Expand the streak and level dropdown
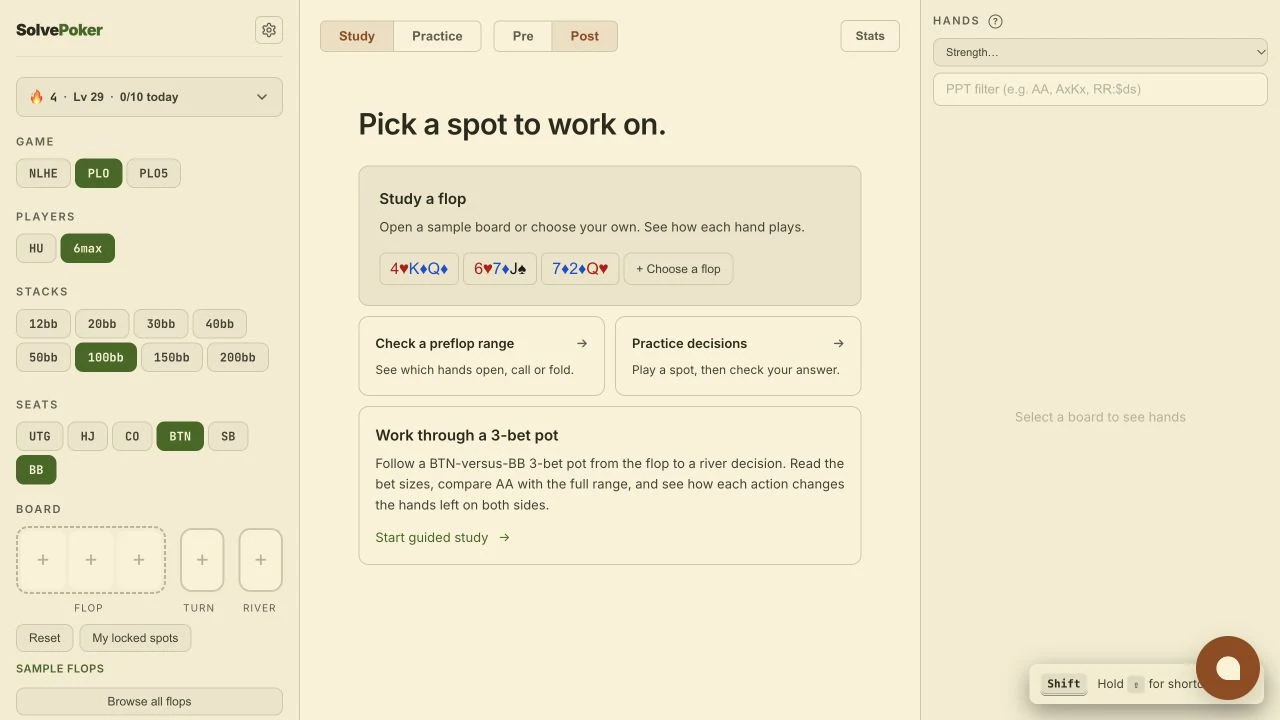 pyautogui.click(x=149, y=97)
